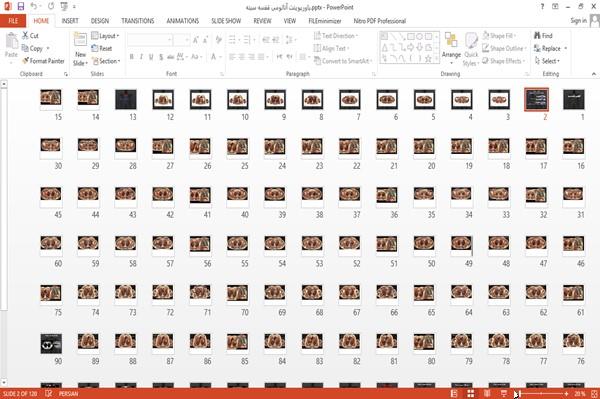Viewport: 600px width, 399px height.
Task: Select slide 90 thumbnail
Action: (x=51, y=343)
